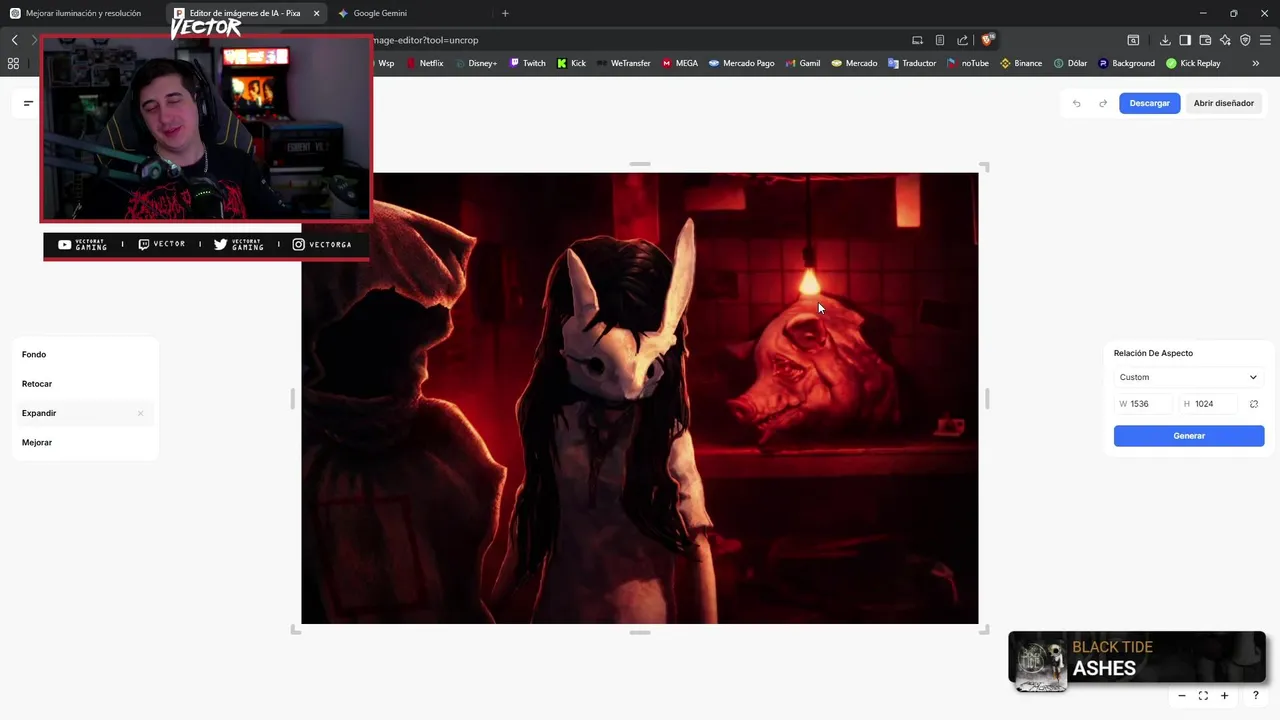Open the Disney+ bookmark
1280x720 pixels.
coord(475,63)
